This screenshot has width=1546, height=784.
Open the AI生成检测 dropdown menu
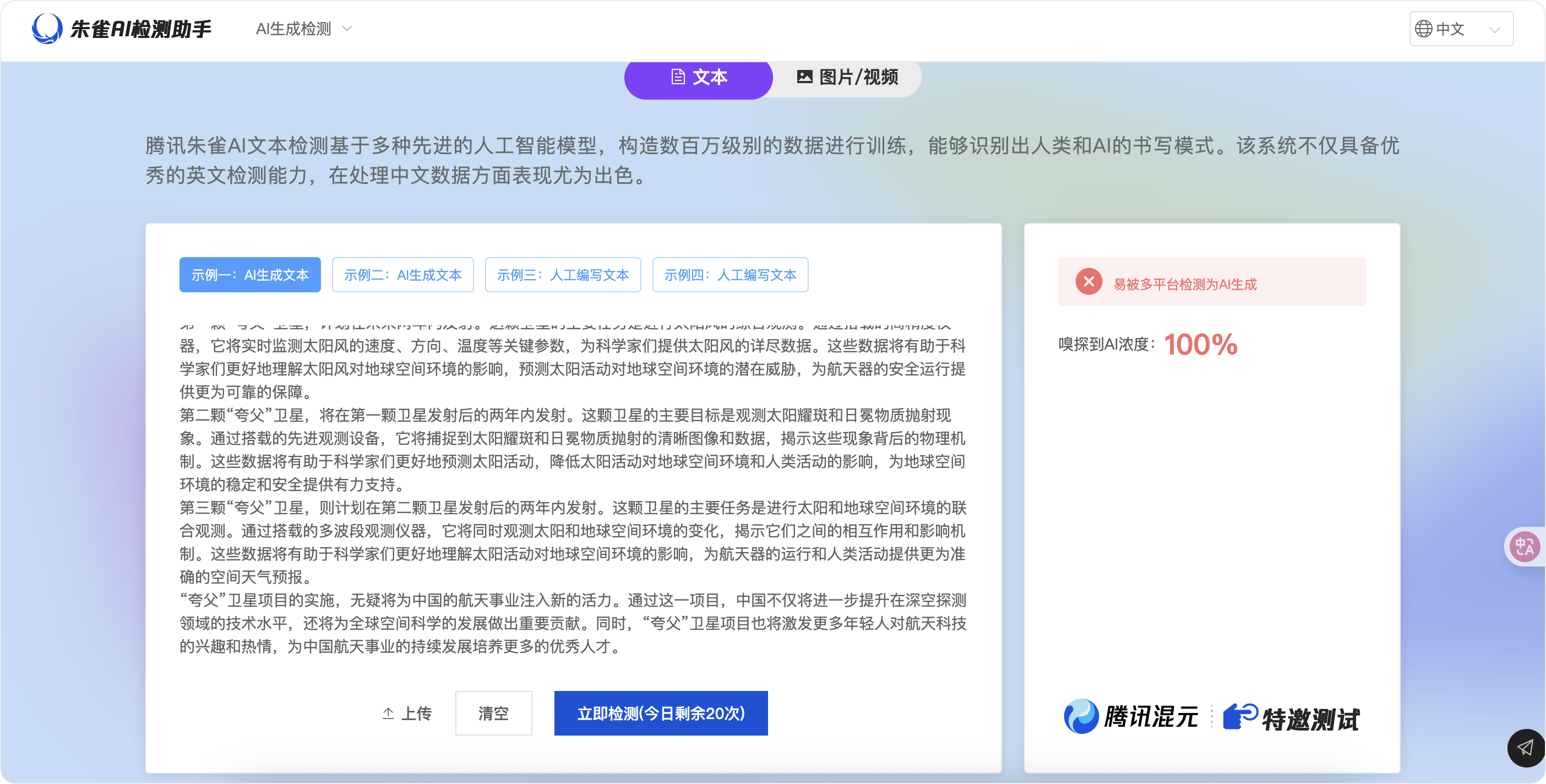click(x=293, y=29)
